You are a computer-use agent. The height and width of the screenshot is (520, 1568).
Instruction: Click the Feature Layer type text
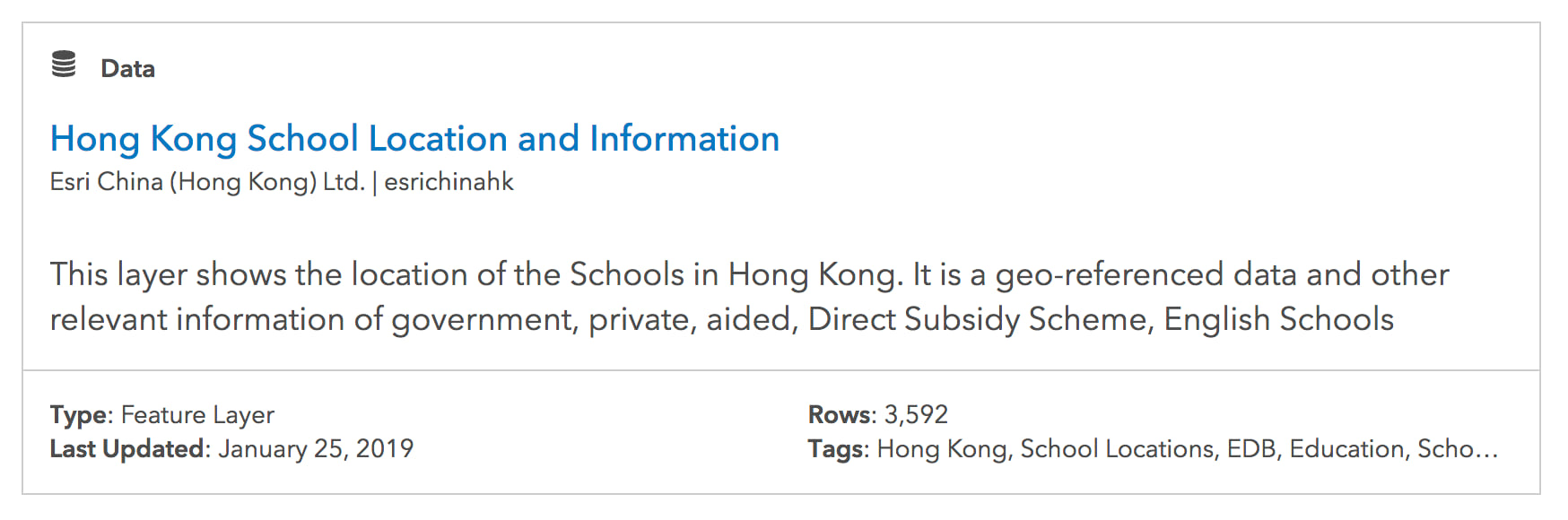196,414
